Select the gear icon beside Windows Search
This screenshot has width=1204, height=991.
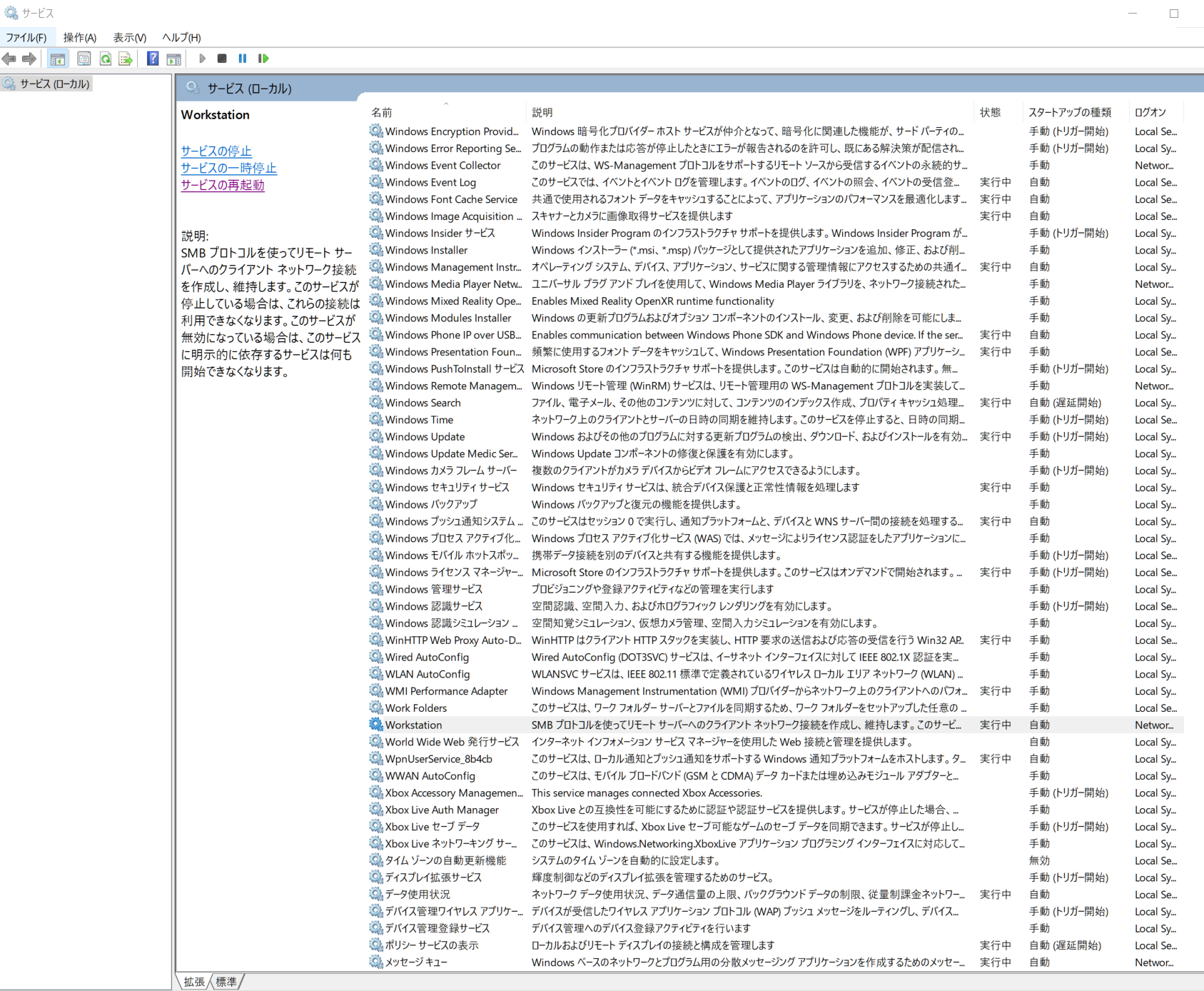tap(376, 402)
